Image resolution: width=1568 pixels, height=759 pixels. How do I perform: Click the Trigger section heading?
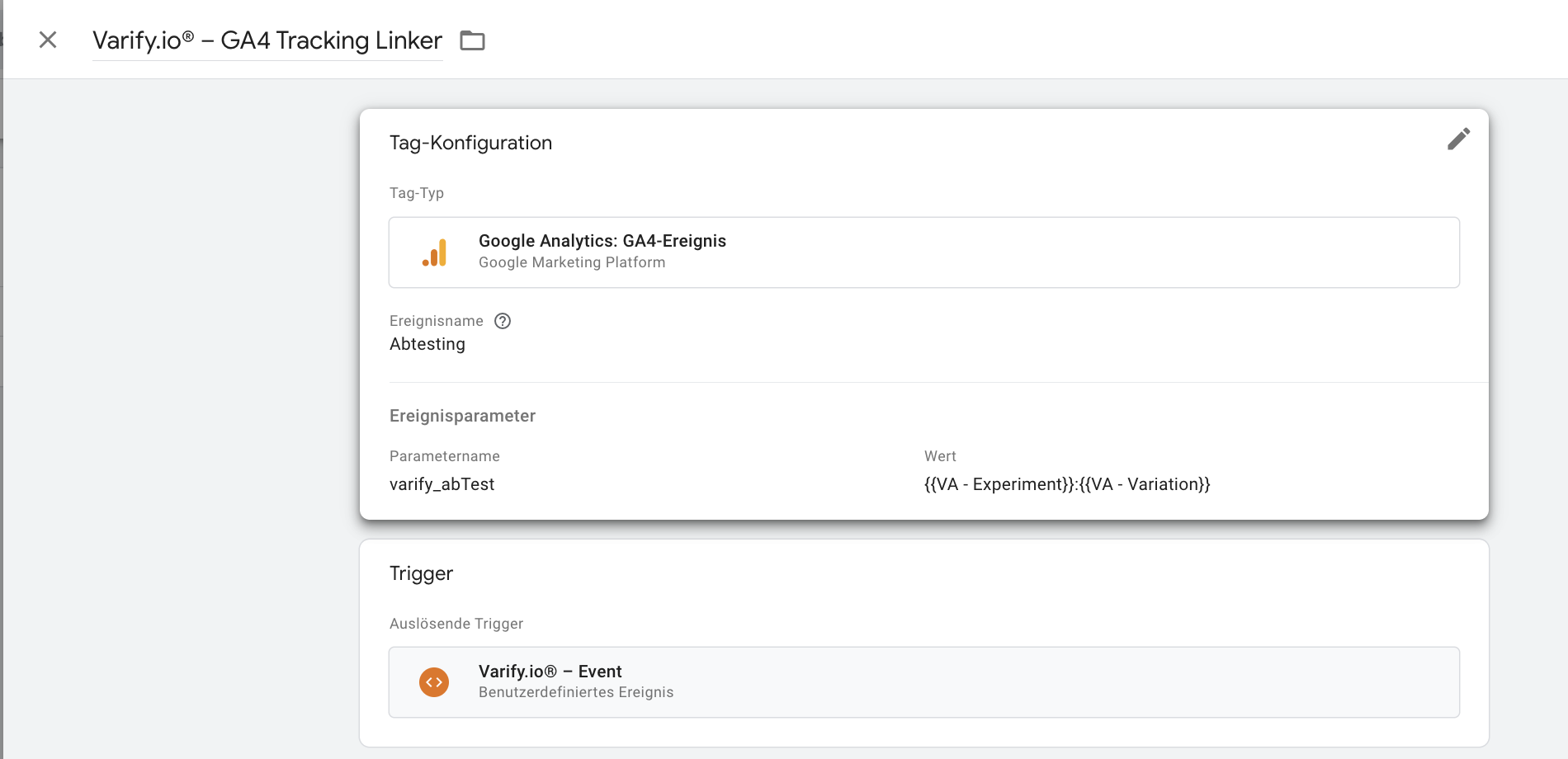[x=421, y=573]
